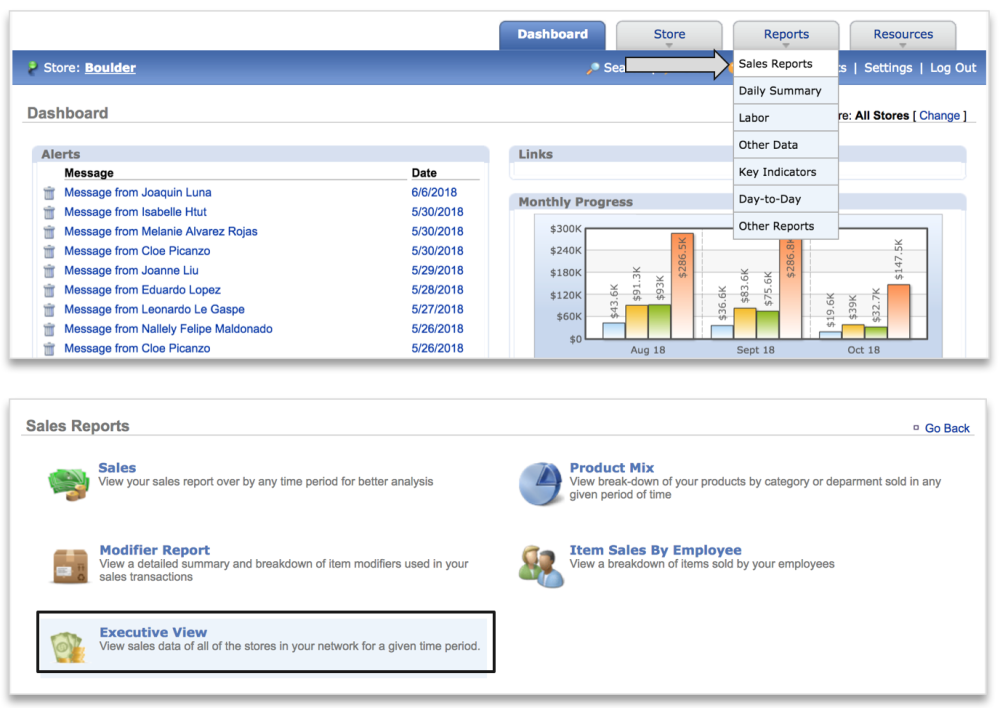The image size is (1000, 708).
Task: Expand the Reports tab dropdown arrow
Action: (x=786, y=46)
